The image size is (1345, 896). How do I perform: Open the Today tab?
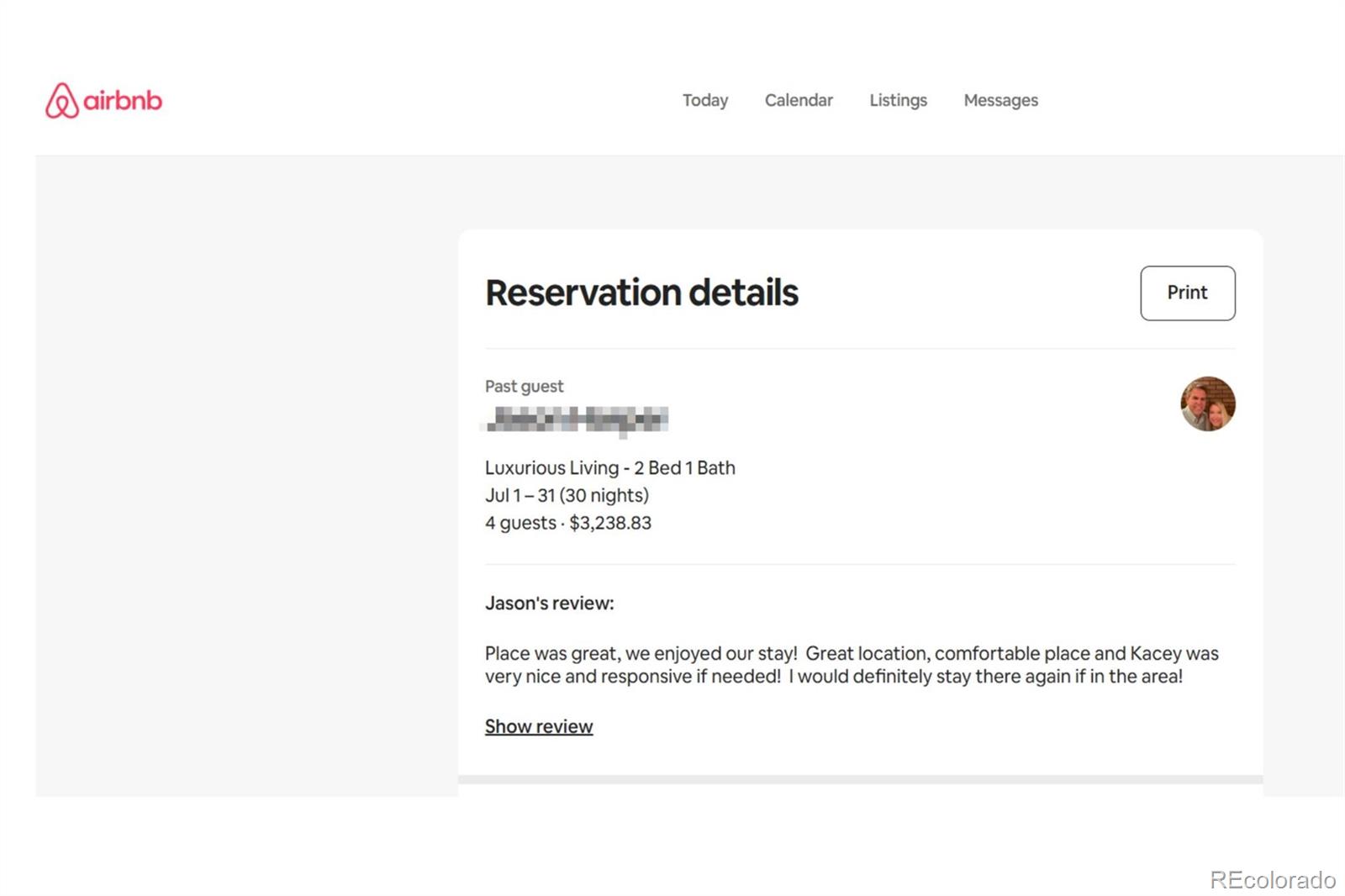[704, 100]
